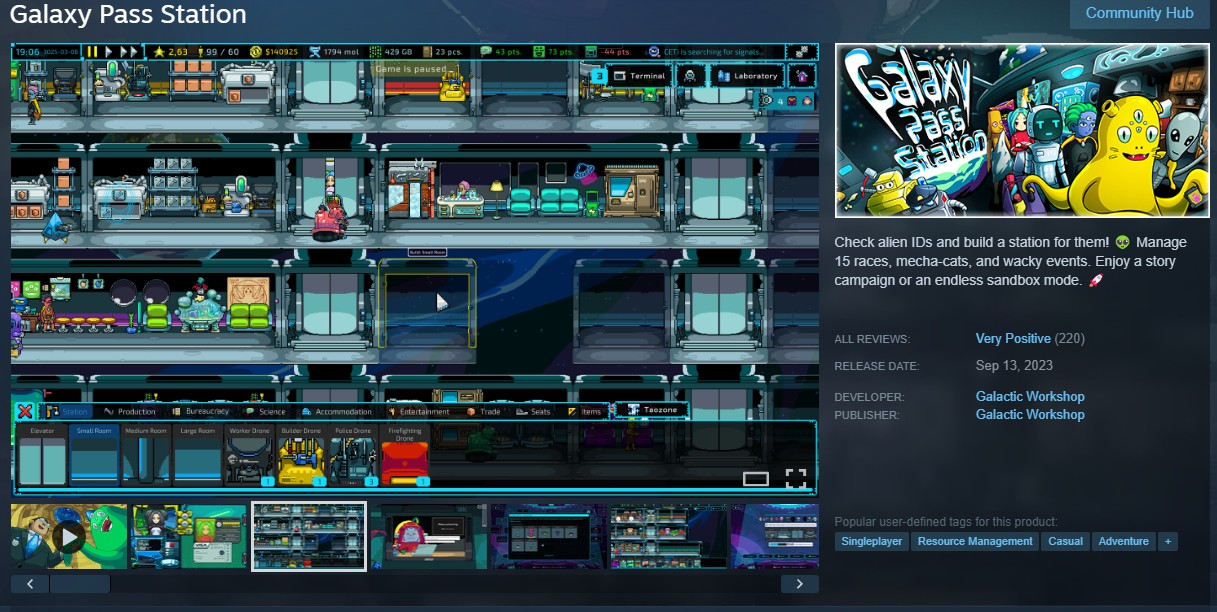Open the dark menu grid thumbnail
The width and height of the screenshot is (1217, 612).
(x=549, y=537)
